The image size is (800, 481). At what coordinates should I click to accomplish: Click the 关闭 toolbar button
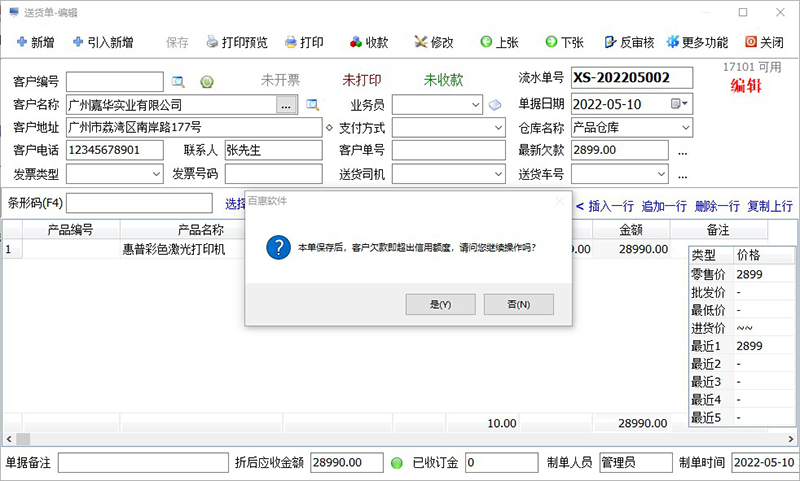point(764,42)
